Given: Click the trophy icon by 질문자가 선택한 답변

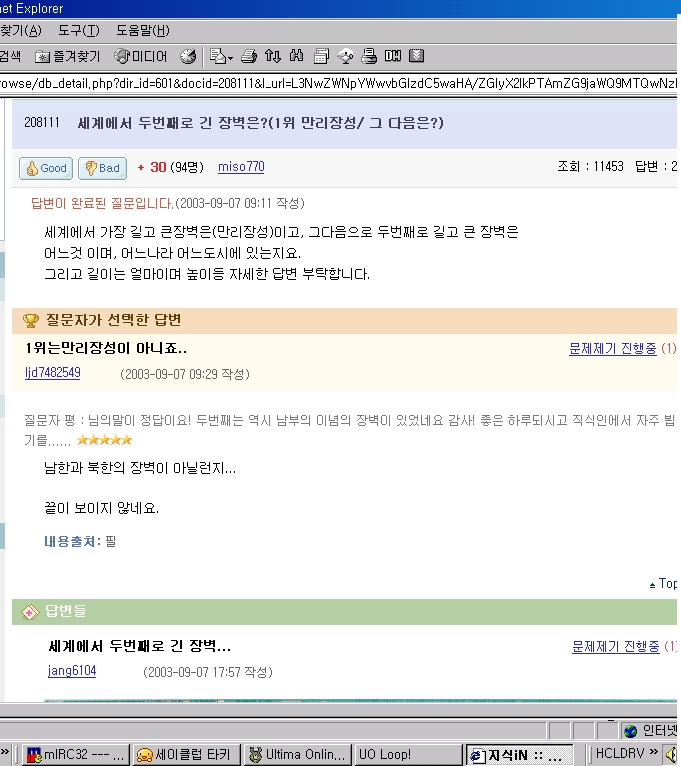Looking at the screenshot, I should pos(31,320).
